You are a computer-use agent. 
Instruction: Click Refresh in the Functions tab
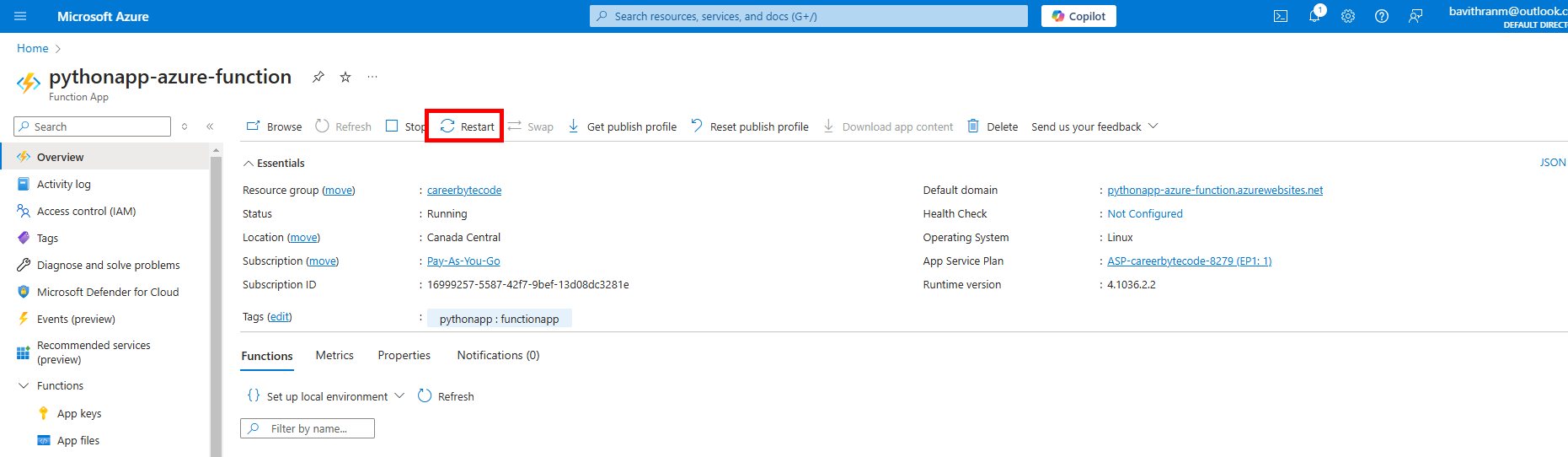coord(446,396)
